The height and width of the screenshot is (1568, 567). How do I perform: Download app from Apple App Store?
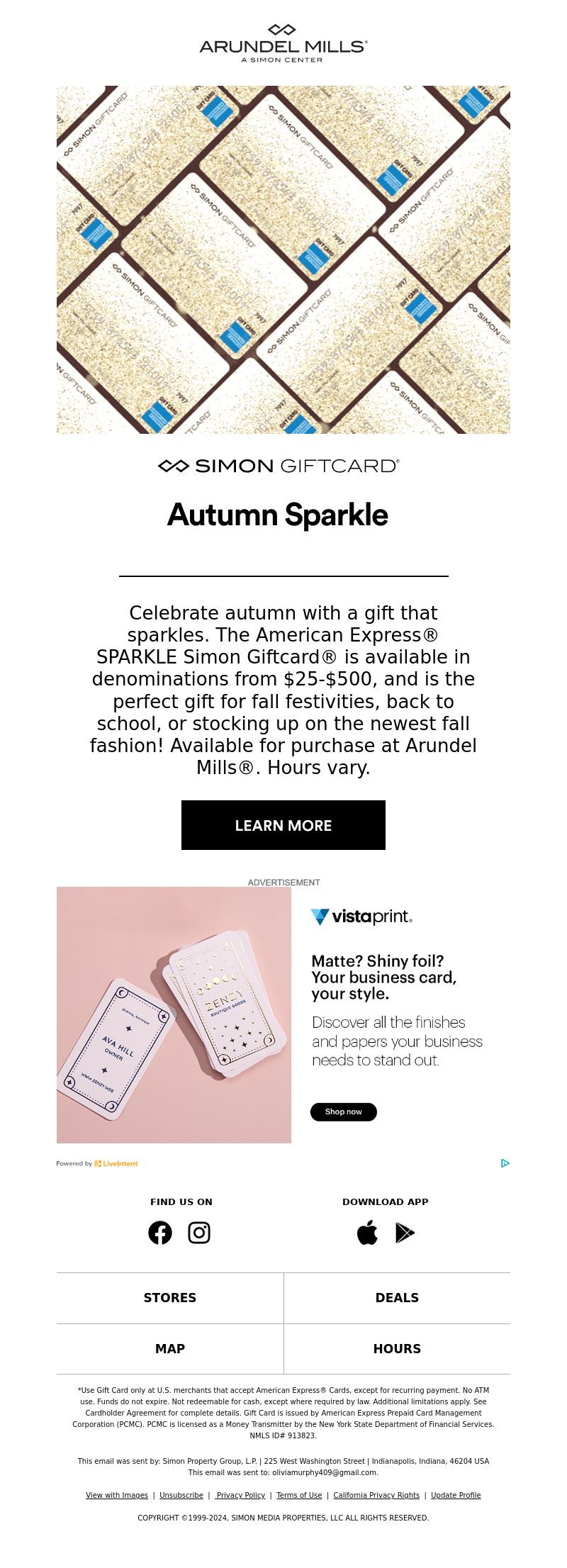tap(367, 1233)
